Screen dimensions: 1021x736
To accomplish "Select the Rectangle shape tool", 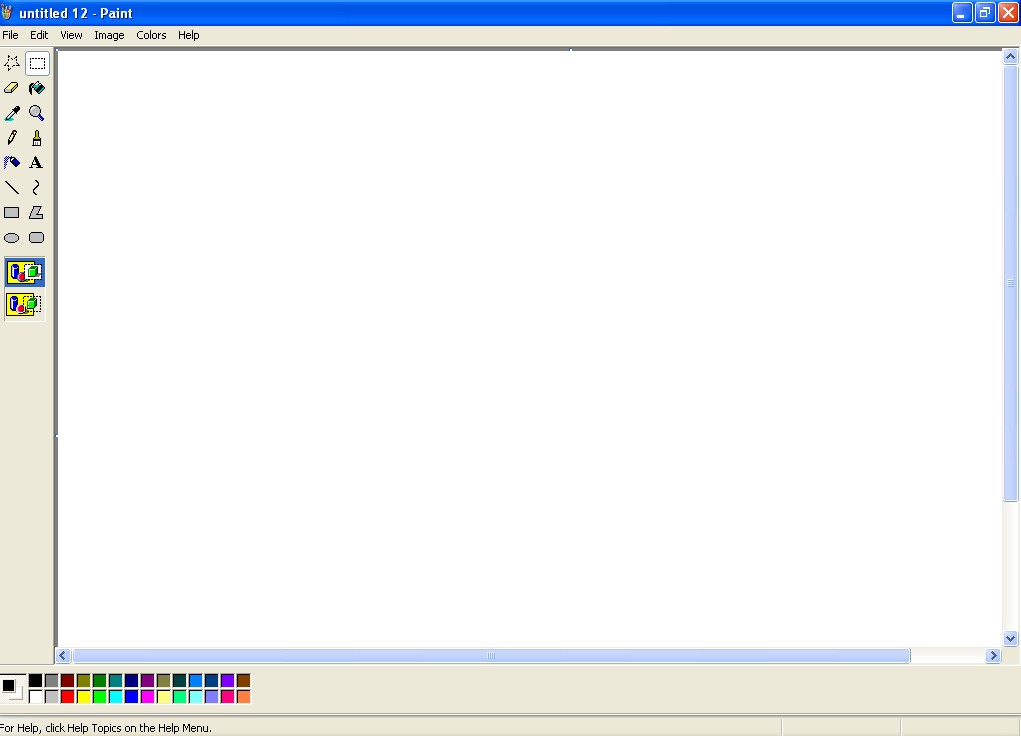I will [x=11, y=212].
